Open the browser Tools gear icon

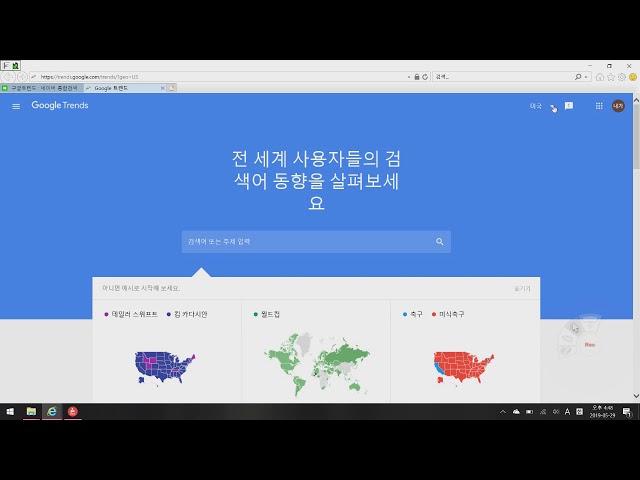point(622,77)
